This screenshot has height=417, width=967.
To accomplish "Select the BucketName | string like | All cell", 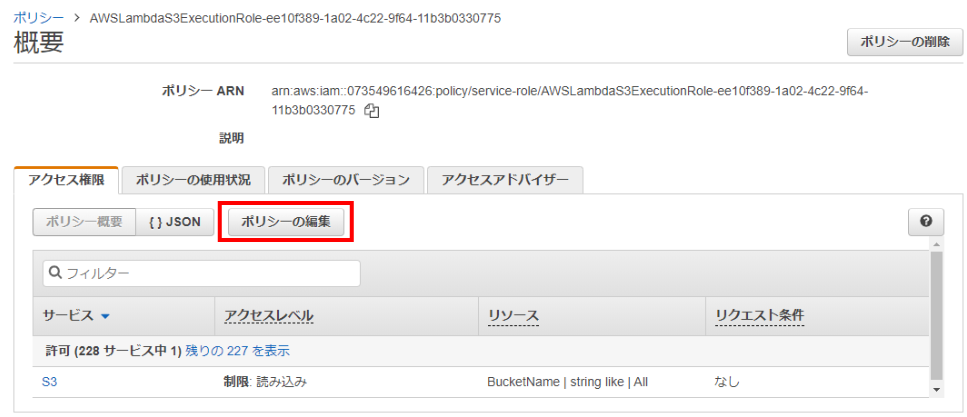I will (567, 382).
